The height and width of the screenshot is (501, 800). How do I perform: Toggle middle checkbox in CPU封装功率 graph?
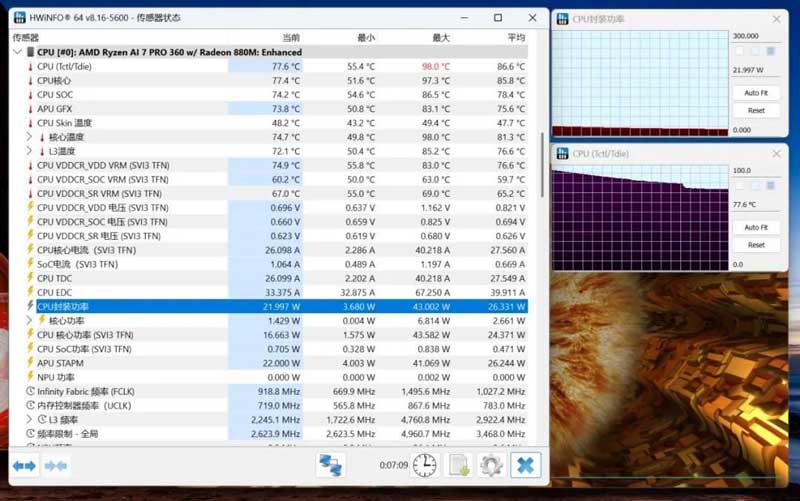(x=755, y=51)
